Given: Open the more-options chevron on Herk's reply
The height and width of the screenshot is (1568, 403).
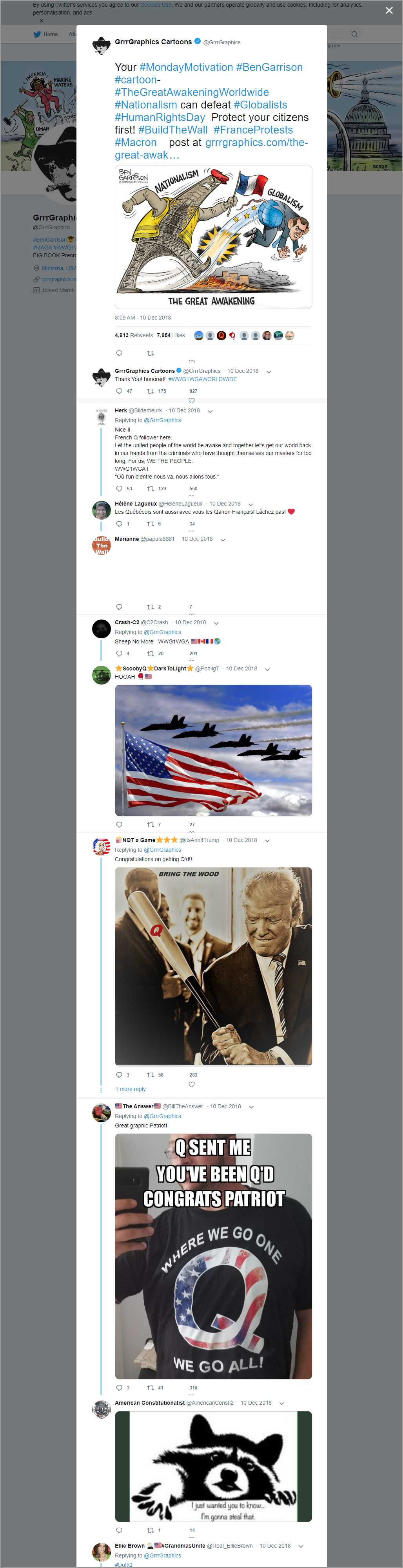Looking at the screenshot, I should click(211, 411).
